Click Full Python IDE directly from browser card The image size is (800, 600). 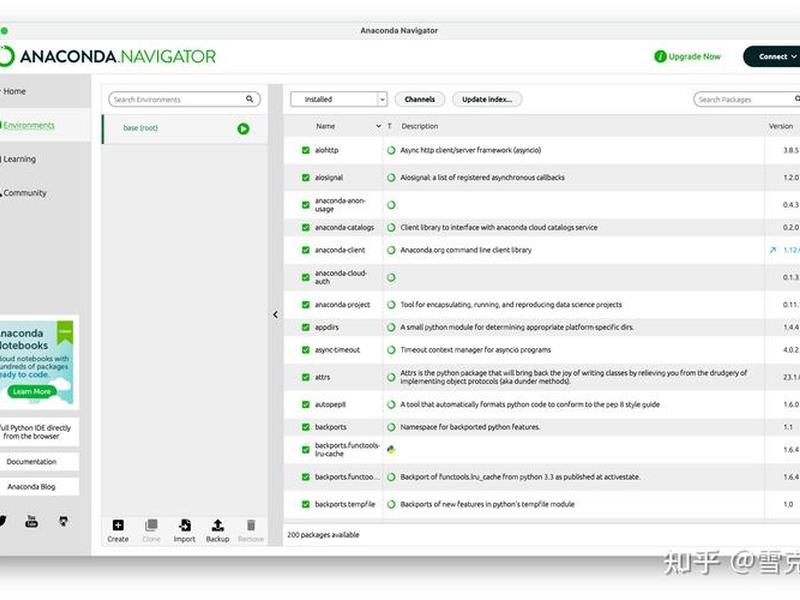click(39, 432)
